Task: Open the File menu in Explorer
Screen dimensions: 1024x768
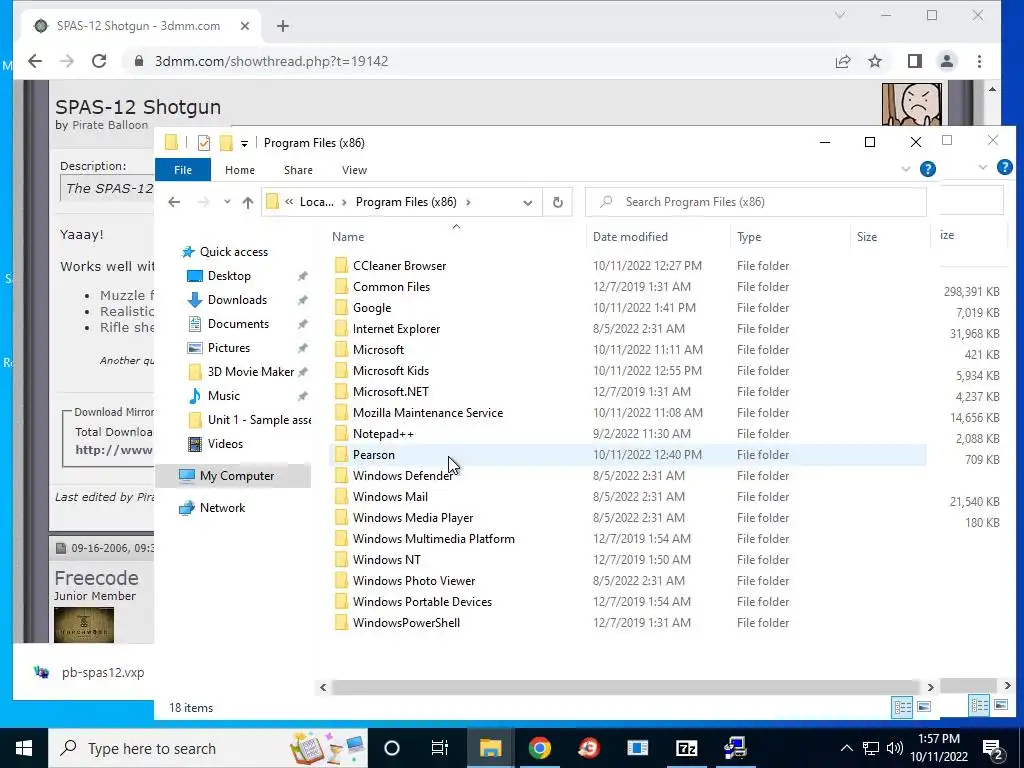Action: pyautogui.click(x=183, y=170)
